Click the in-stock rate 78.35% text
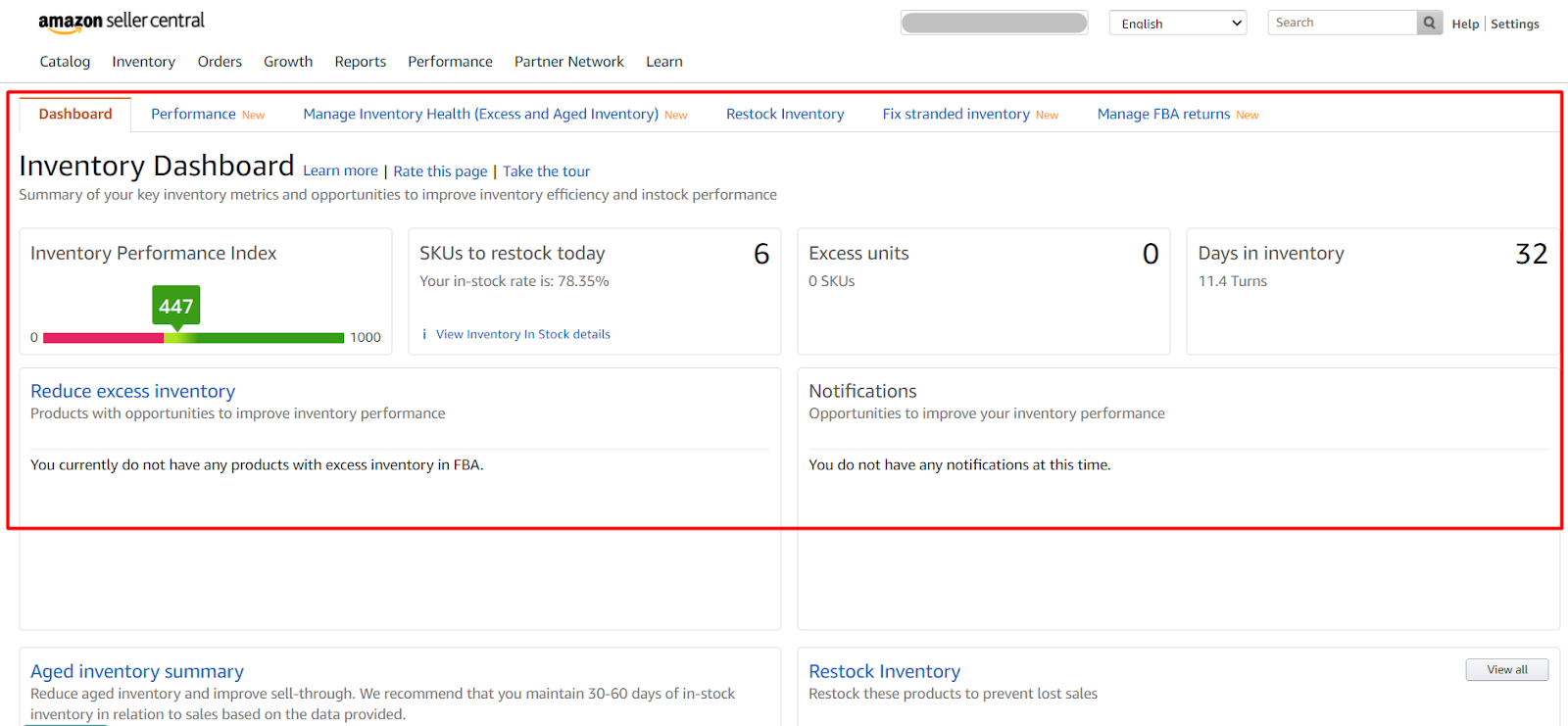The height and width of the screenshot is (726, 1568). 514,281
